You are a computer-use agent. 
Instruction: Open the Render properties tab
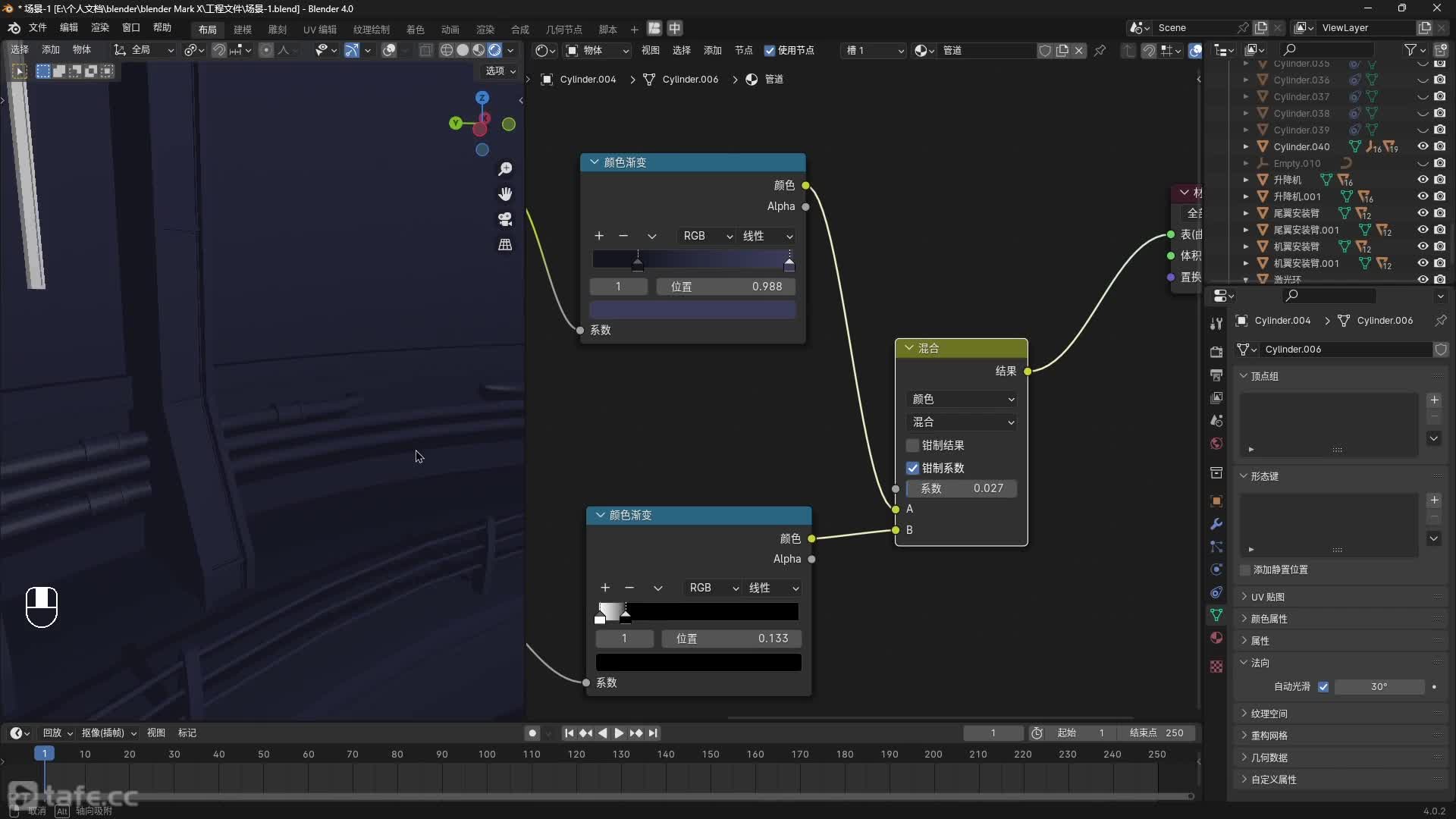[1216, 352]
